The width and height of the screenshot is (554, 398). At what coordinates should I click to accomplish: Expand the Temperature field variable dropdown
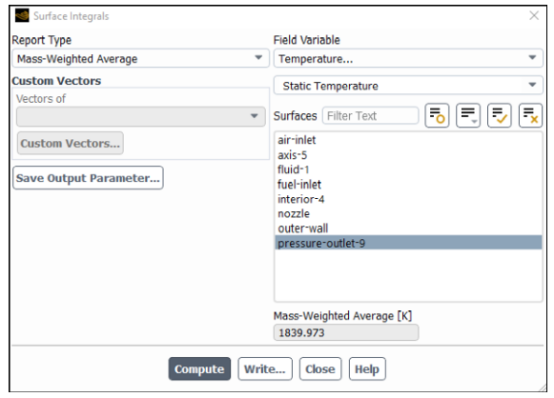tap(408, 58)
